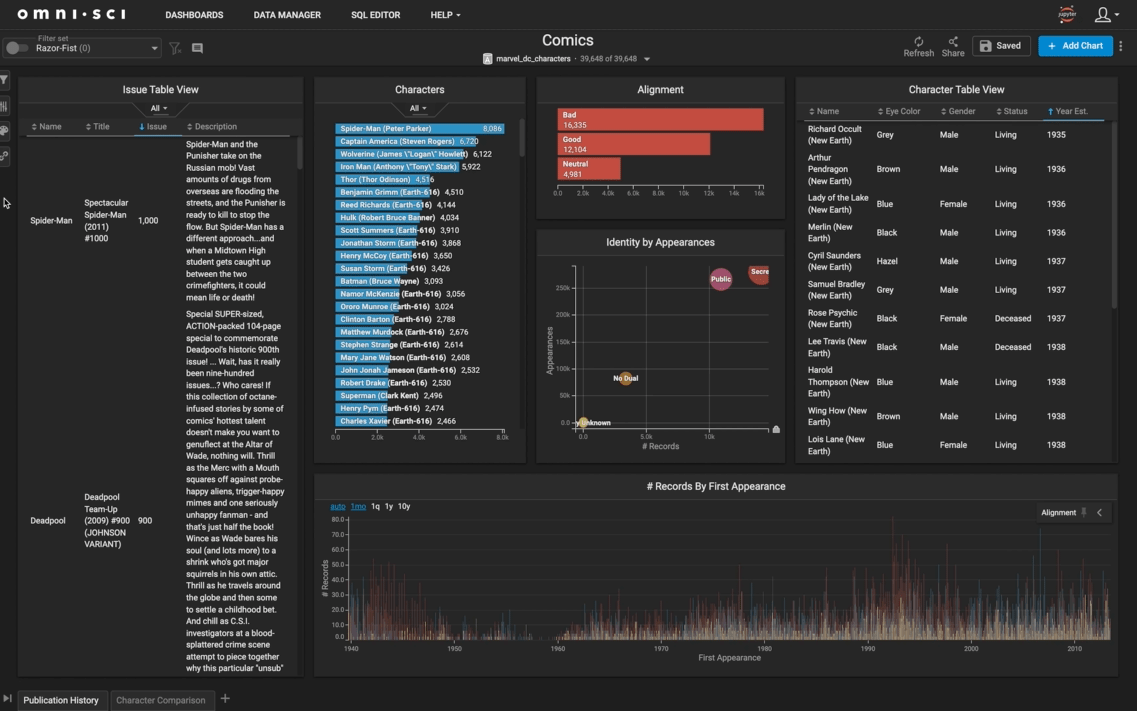This screenshot has width=1137, height=711.
Task: Click the OmniSci logo
Action: 71,14
